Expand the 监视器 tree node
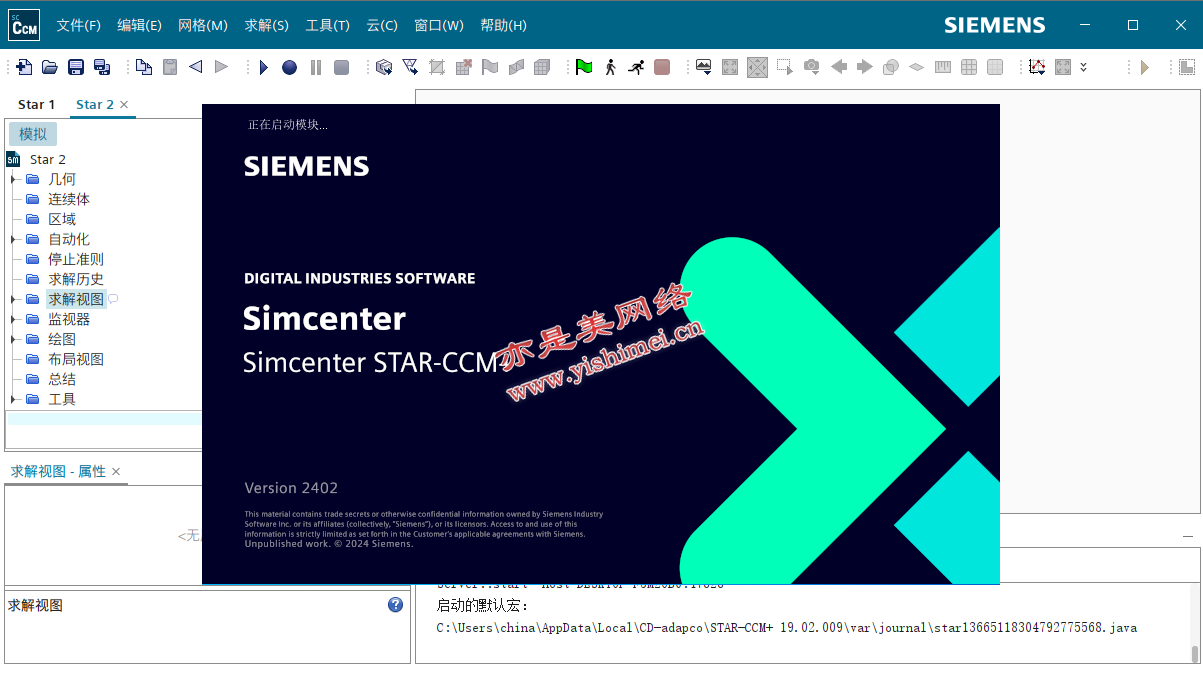The image size is (1203, 689). [x=14, y=319]
